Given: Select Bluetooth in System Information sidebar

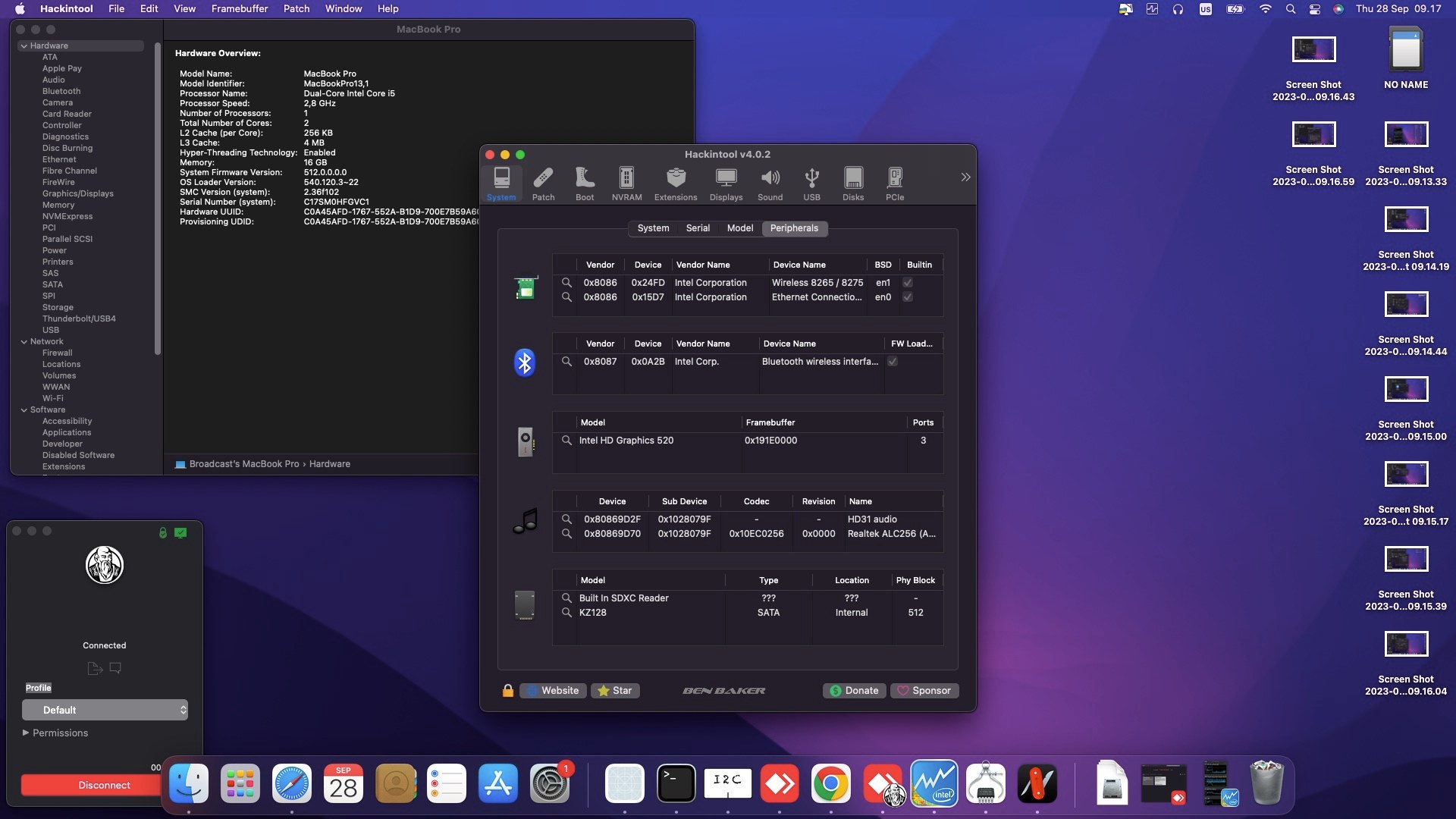Looking at the screenshot, I should point(61,92).
